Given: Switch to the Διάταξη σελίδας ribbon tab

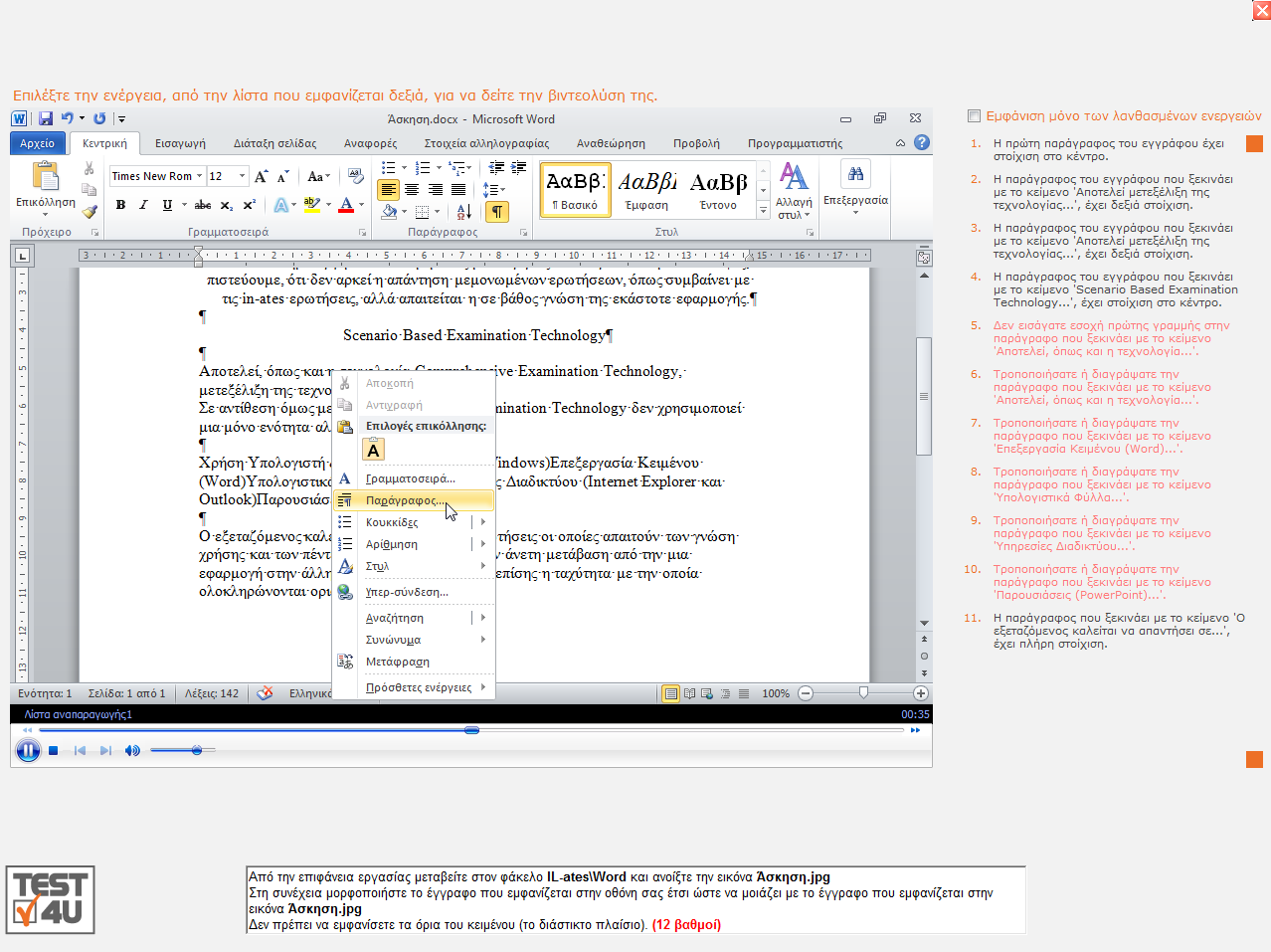Looking at the screenshot, I should 275,143.
